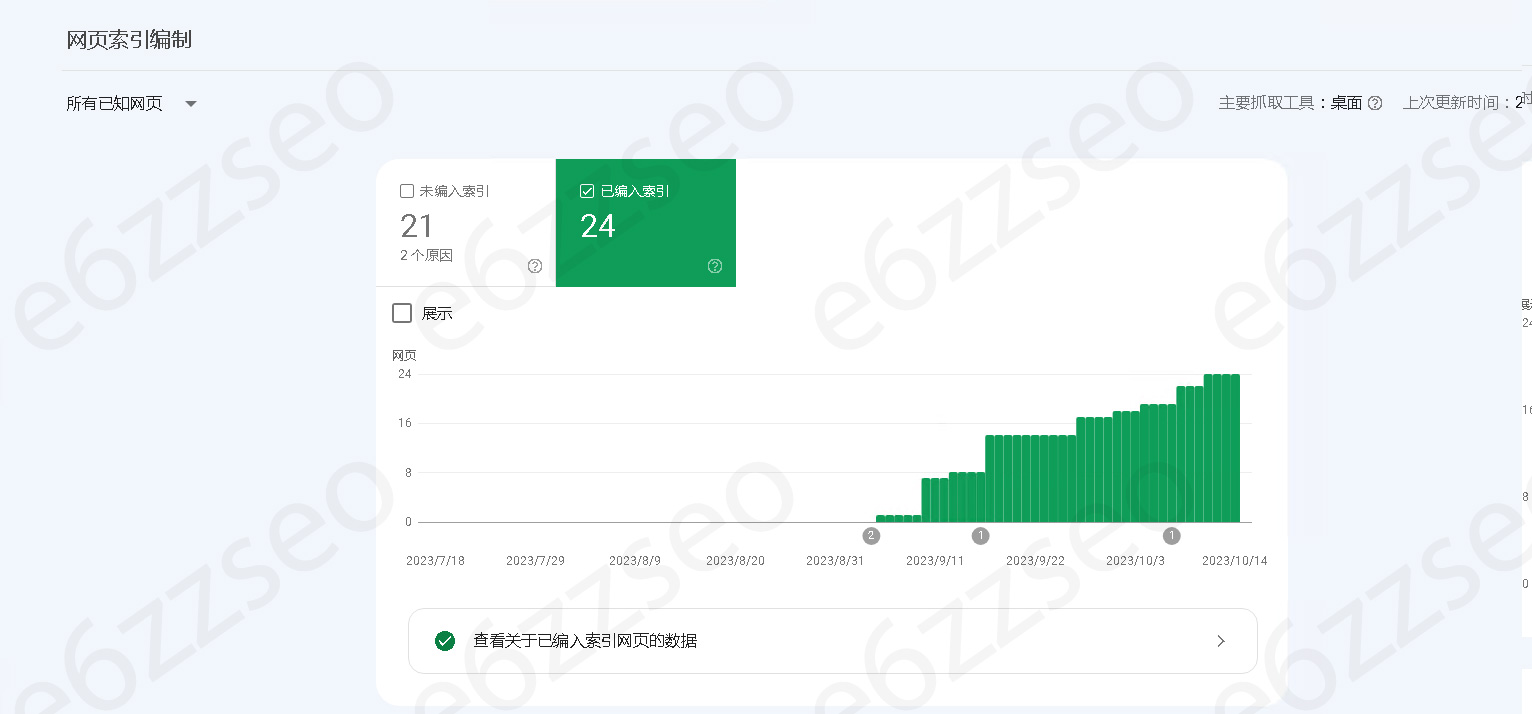This screenshot has width=1532, height=714.
Task: Click the 上次更新时间 label
Action: (1455, 103)
